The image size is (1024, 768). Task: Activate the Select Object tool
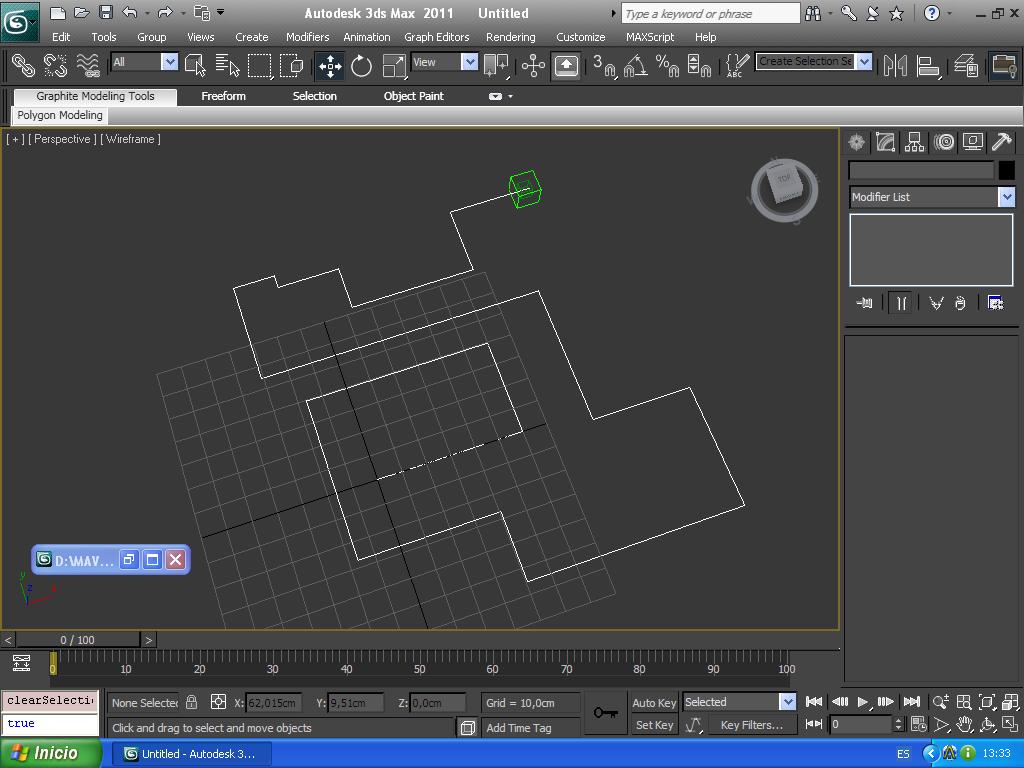[195, 65]
